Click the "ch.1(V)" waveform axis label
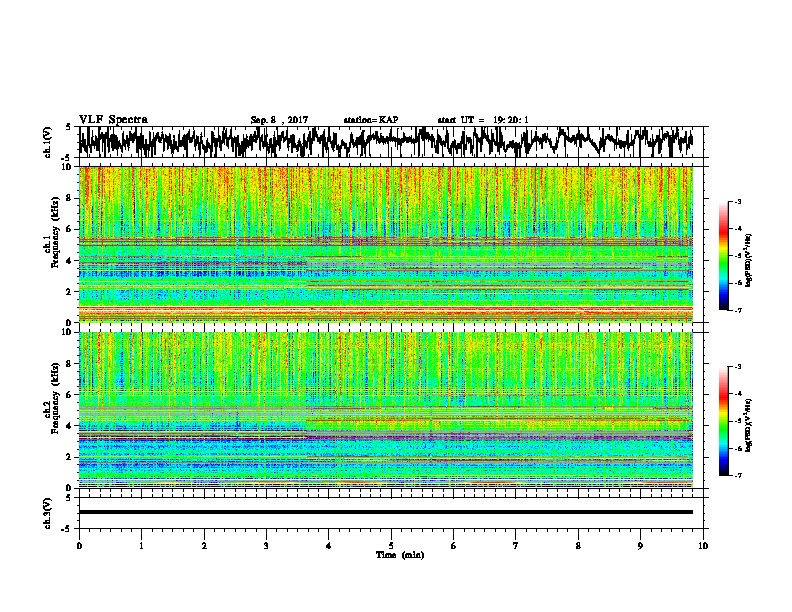The height and width of the screenshot is (612, 792). point(48,142)
